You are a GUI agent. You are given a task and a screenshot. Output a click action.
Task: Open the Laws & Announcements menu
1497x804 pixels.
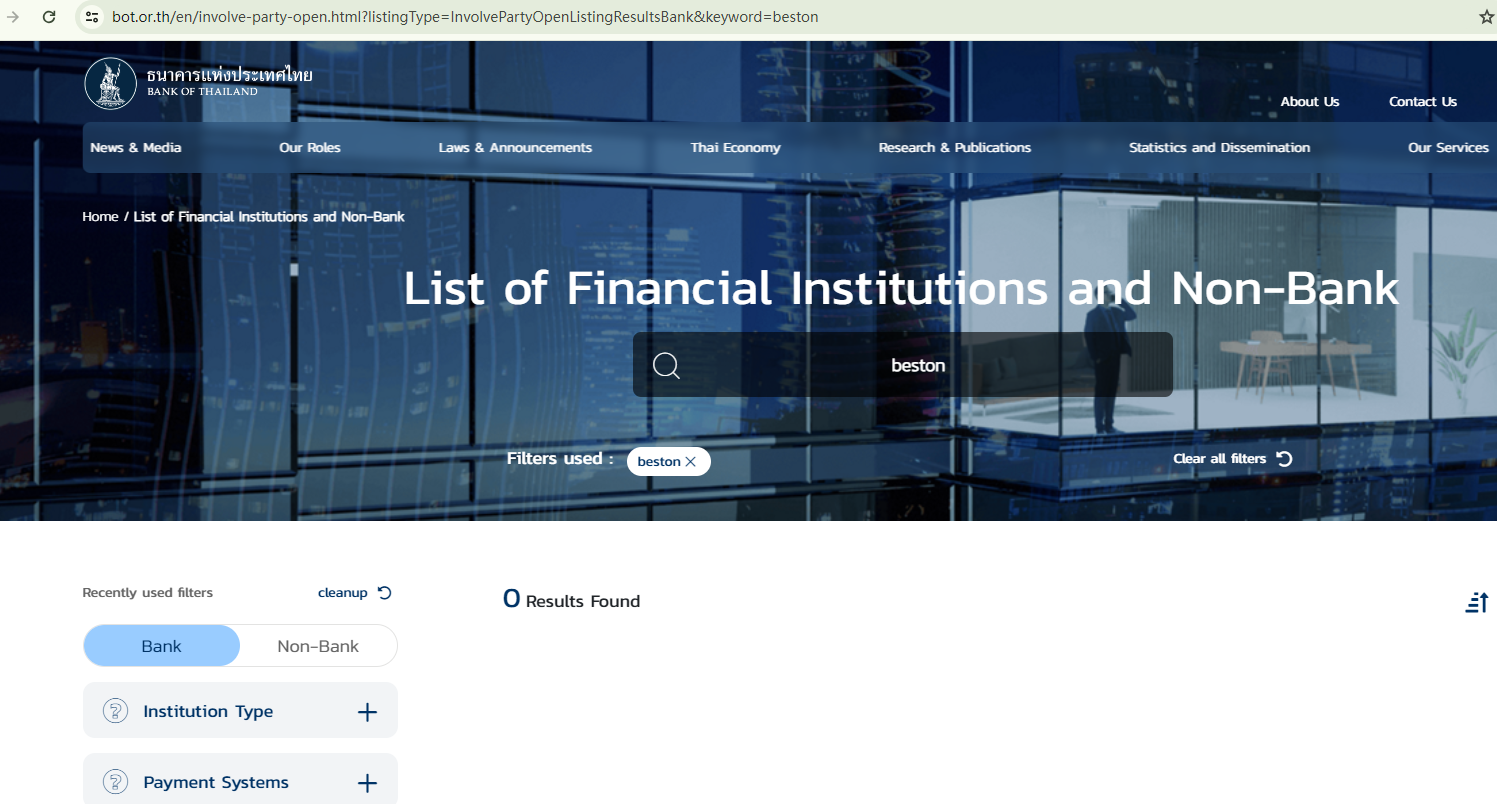coord(515,148)
